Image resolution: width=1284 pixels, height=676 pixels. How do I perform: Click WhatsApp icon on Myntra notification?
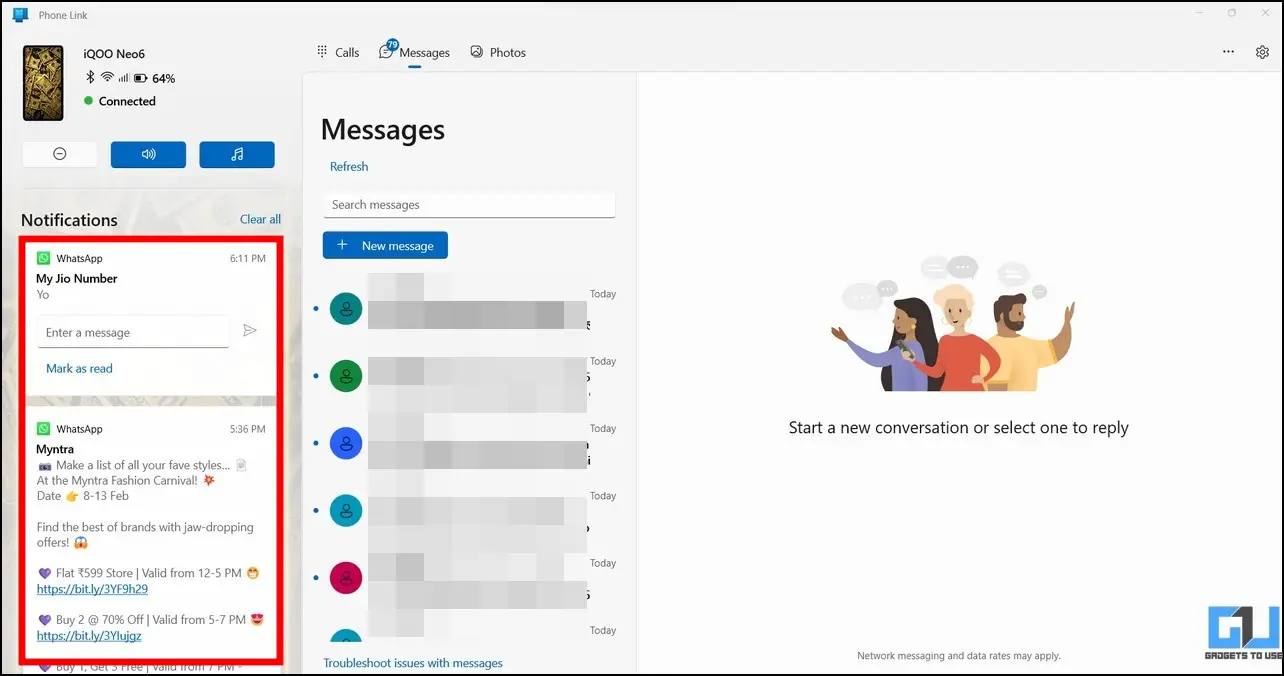(x=43, y=428)
